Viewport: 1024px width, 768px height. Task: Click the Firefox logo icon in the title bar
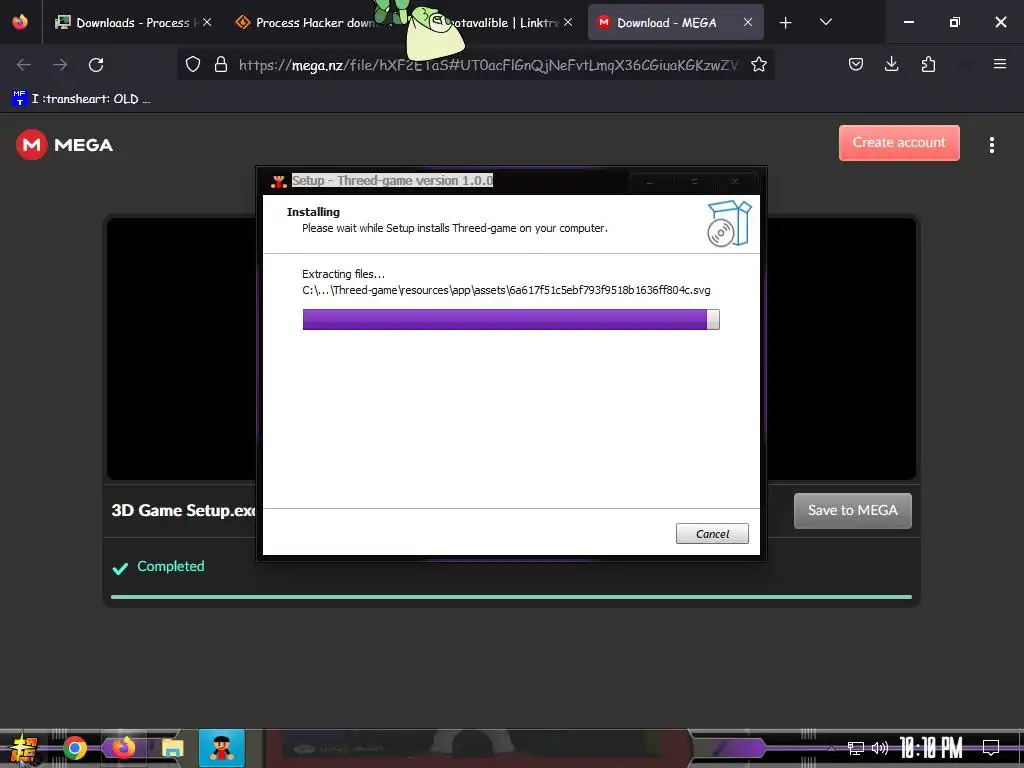(20, 22)
